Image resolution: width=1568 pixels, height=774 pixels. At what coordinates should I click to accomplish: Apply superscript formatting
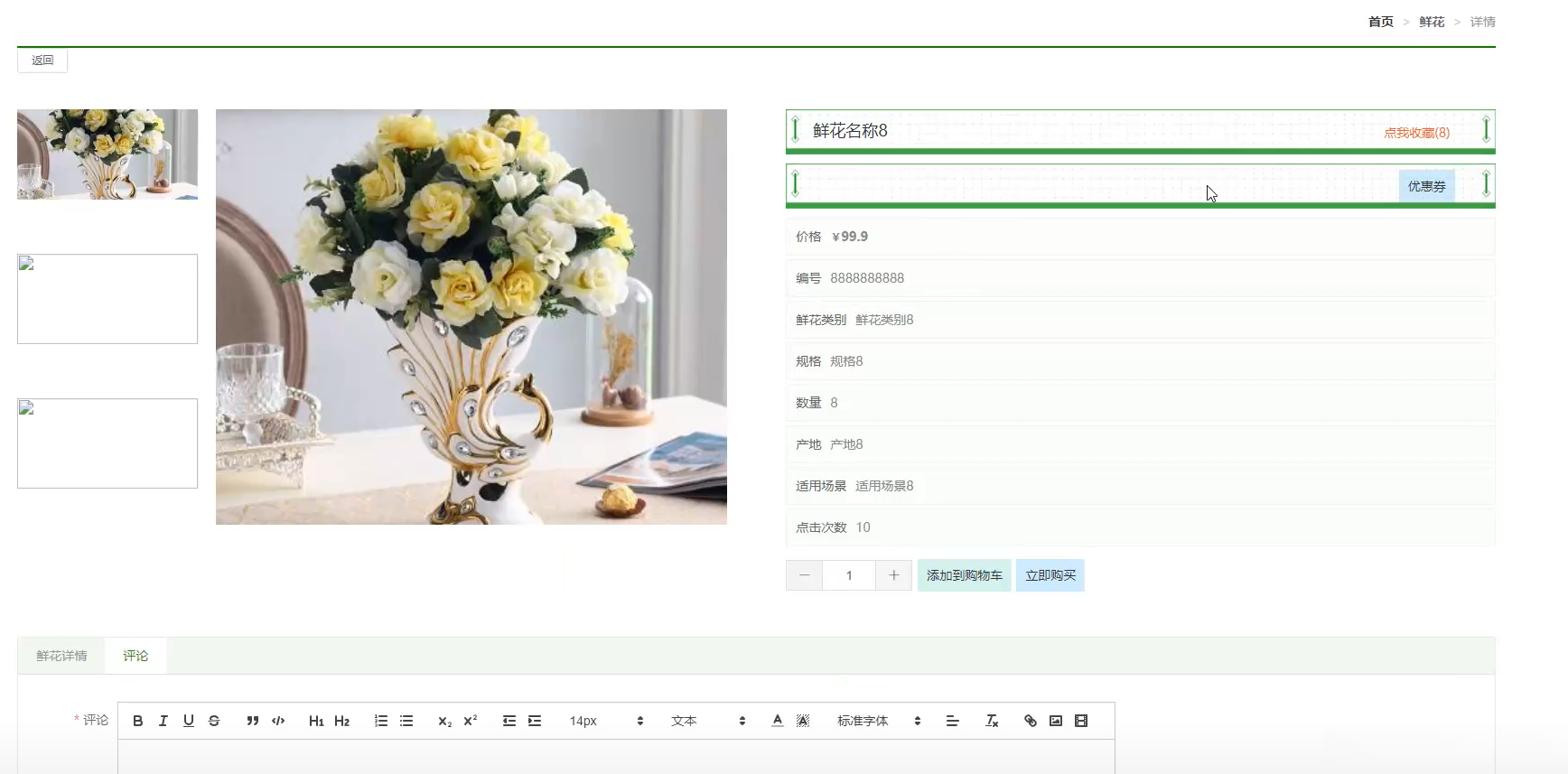point(470,721)
